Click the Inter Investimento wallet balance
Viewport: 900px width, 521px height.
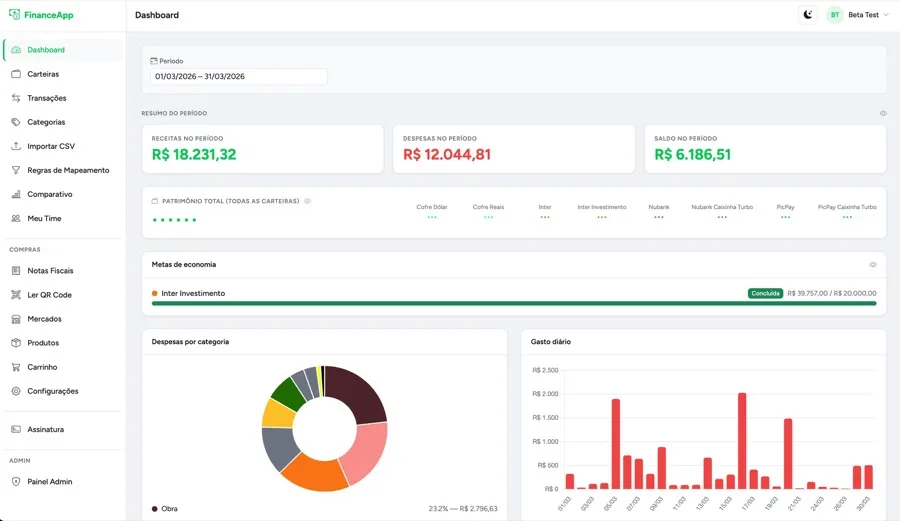602,217
